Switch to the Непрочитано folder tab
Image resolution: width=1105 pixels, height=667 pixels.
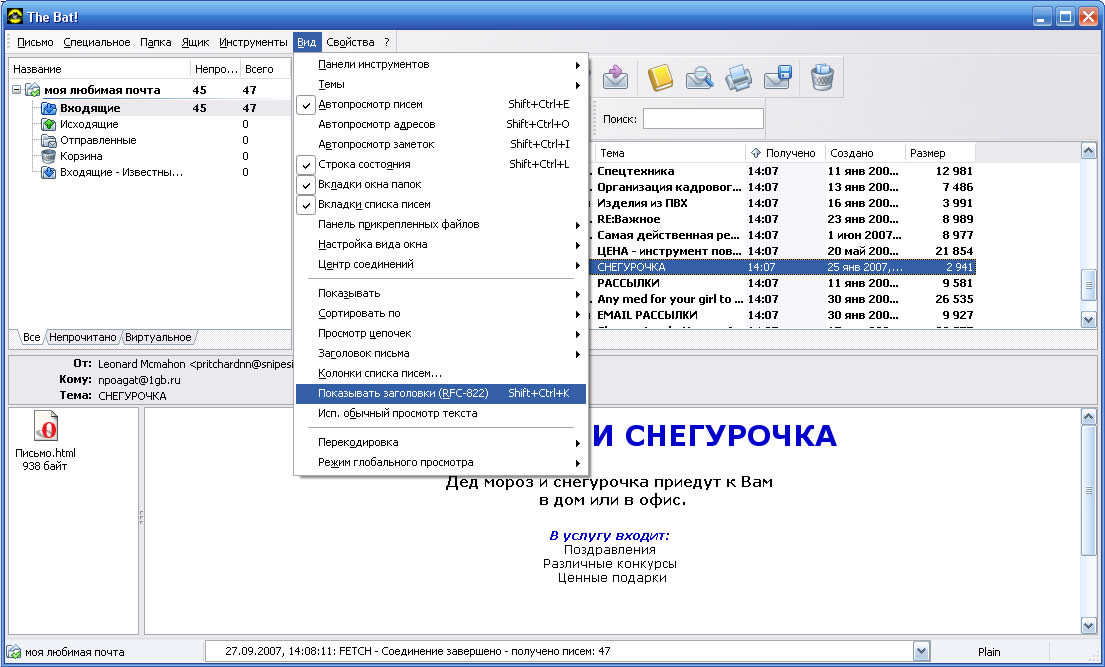click(84, 337)
